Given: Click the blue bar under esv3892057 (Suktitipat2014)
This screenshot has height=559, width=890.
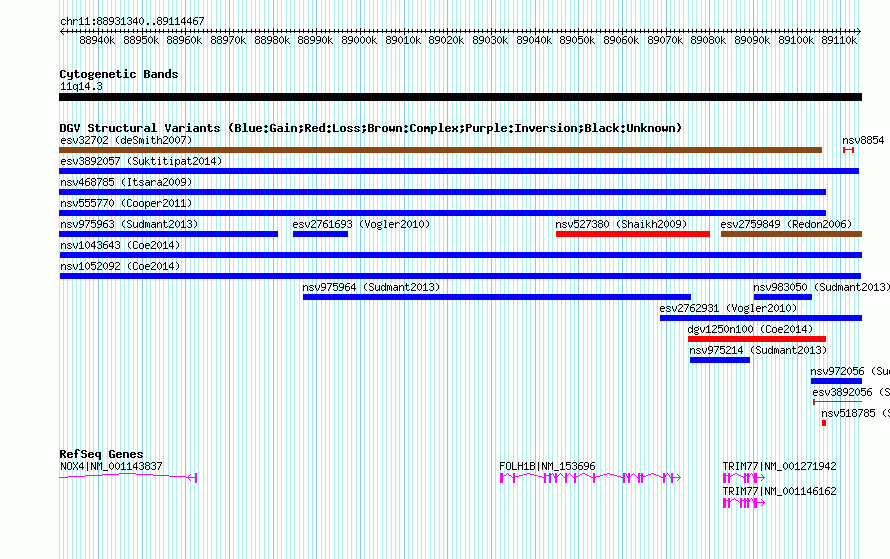Looking at the screenshot, I should [459, 171].
